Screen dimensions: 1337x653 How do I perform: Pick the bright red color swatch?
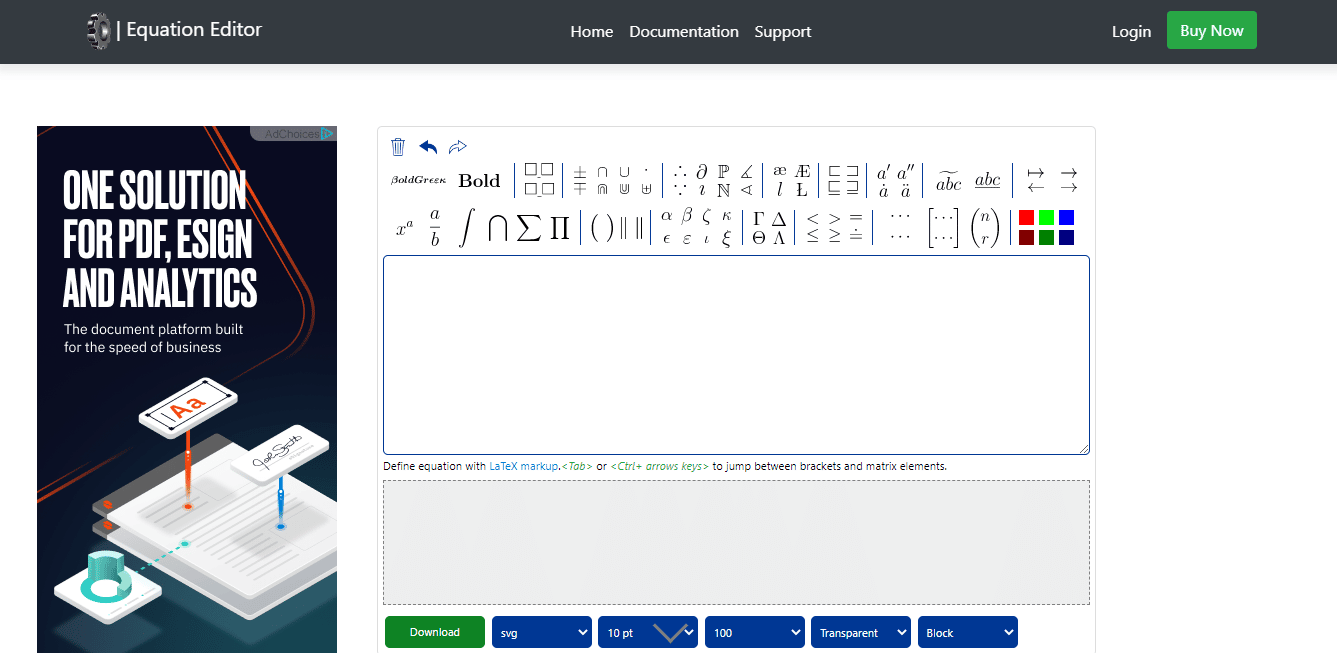pyautogui.click(x=1026, y=218)
